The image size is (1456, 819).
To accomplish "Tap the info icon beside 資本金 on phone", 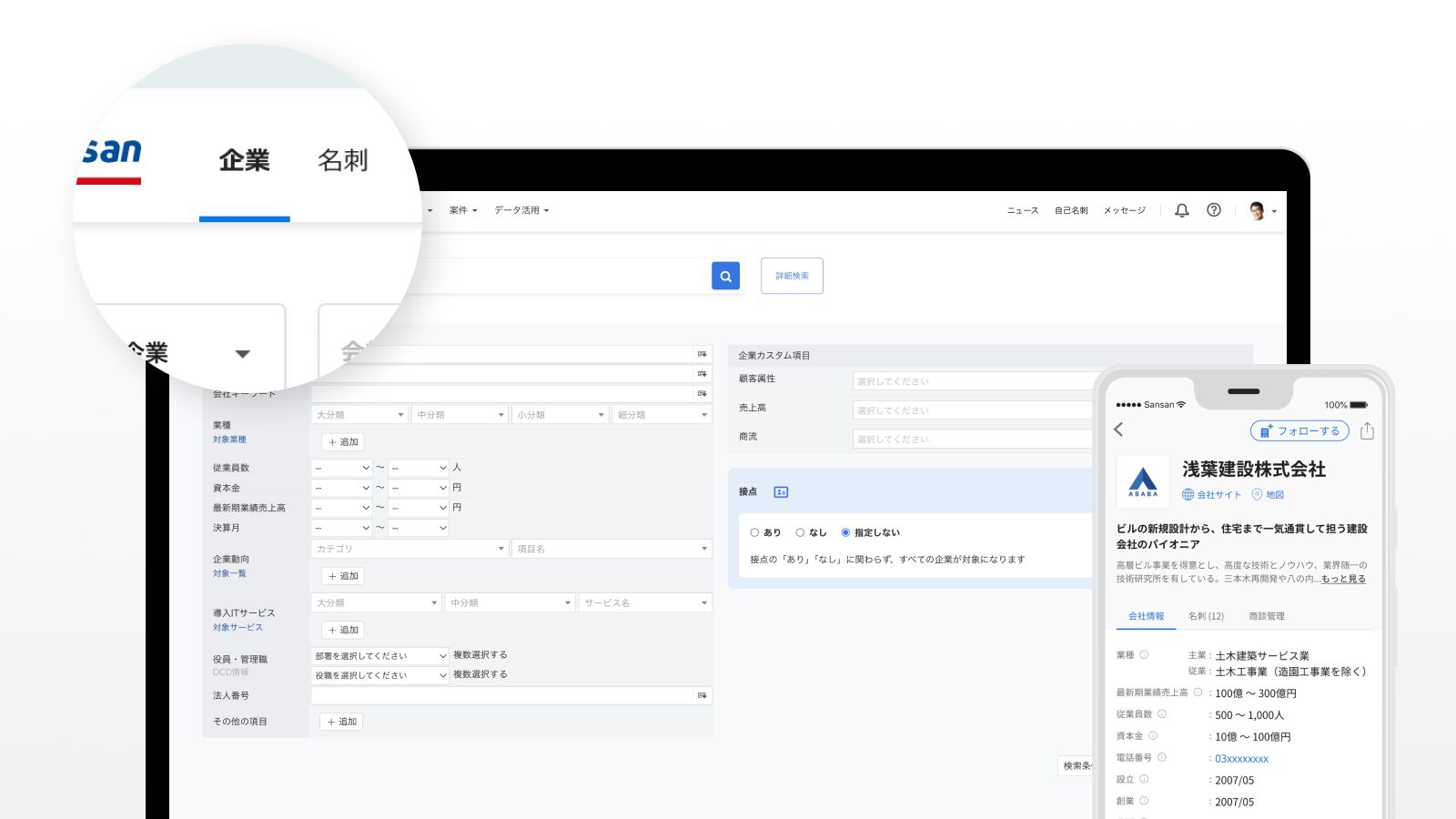I will (1153, 736).
